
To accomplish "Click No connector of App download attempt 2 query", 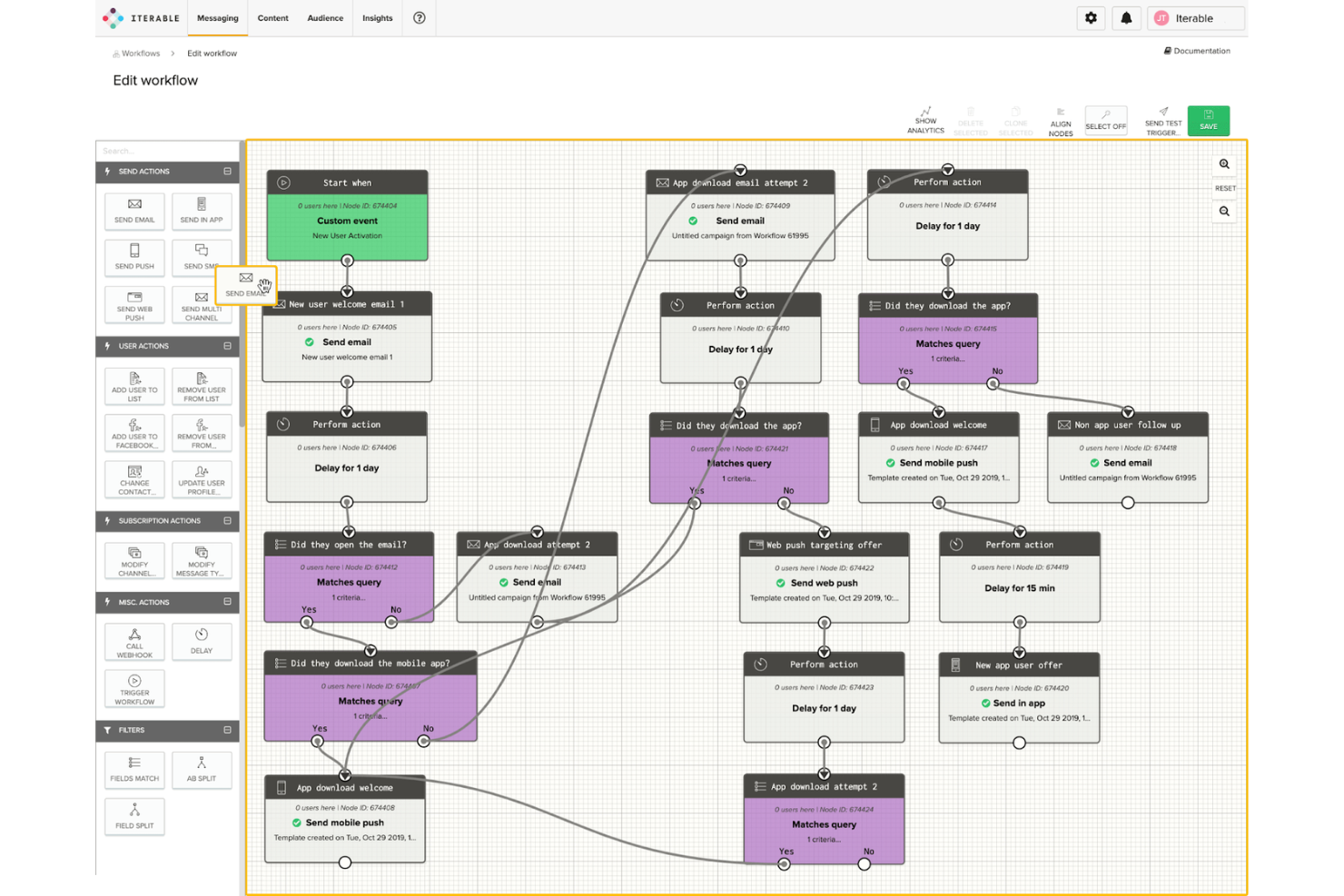I will coord(865,864).
